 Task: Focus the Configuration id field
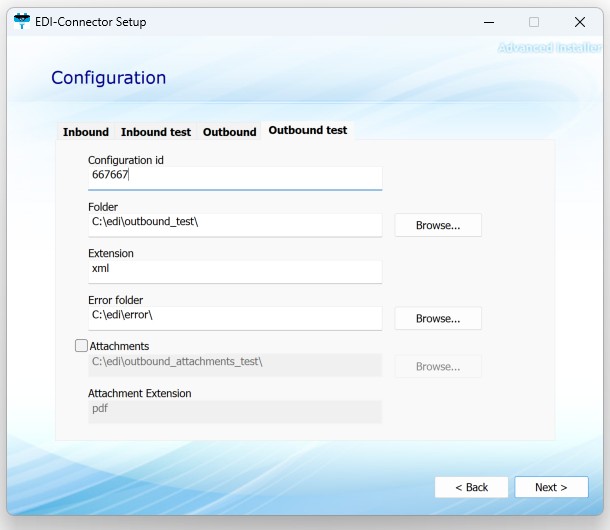tap(234, 176)
